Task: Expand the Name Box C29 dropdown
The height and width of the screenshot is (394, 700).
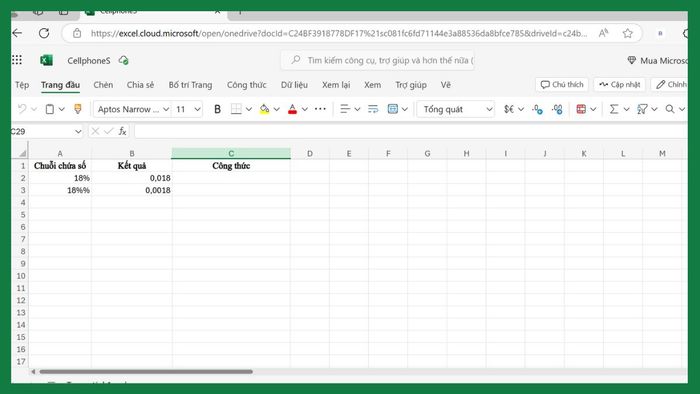Action: (78, 131)
